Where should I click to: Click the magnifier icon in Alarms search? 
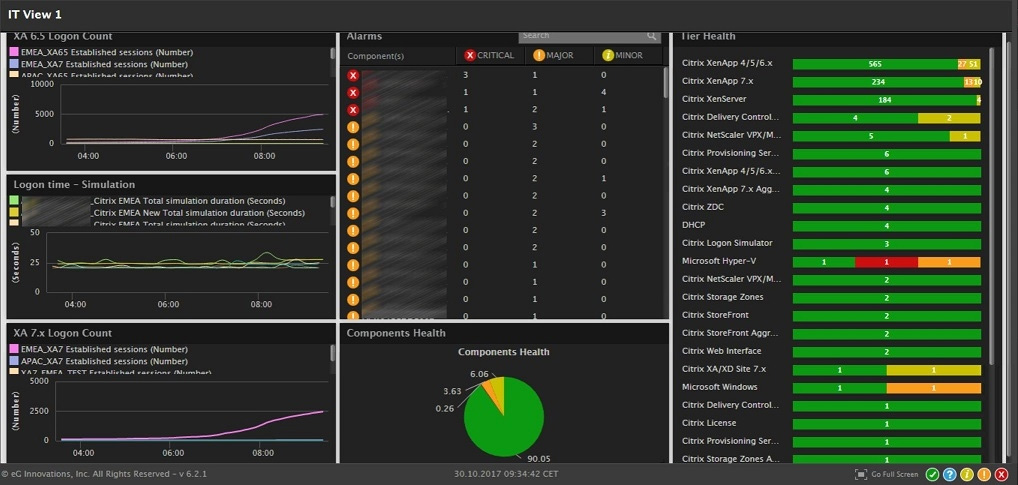(652, 36)
